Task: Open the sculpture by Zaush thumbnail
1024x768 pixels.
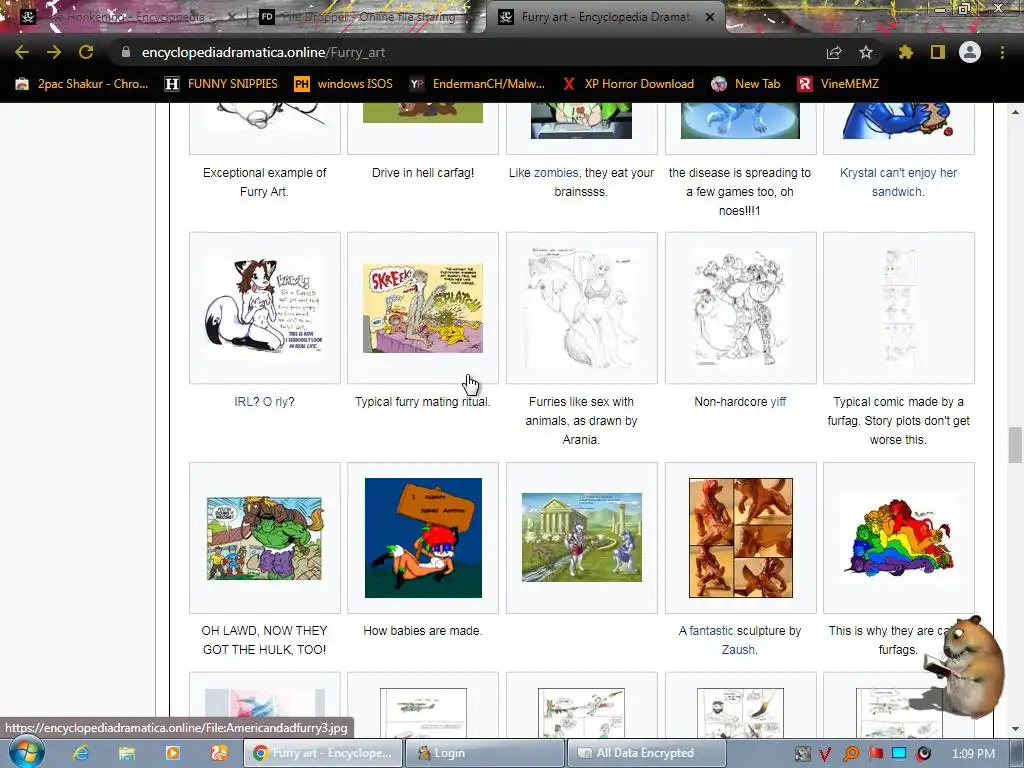Action: (x=741, y=538)
